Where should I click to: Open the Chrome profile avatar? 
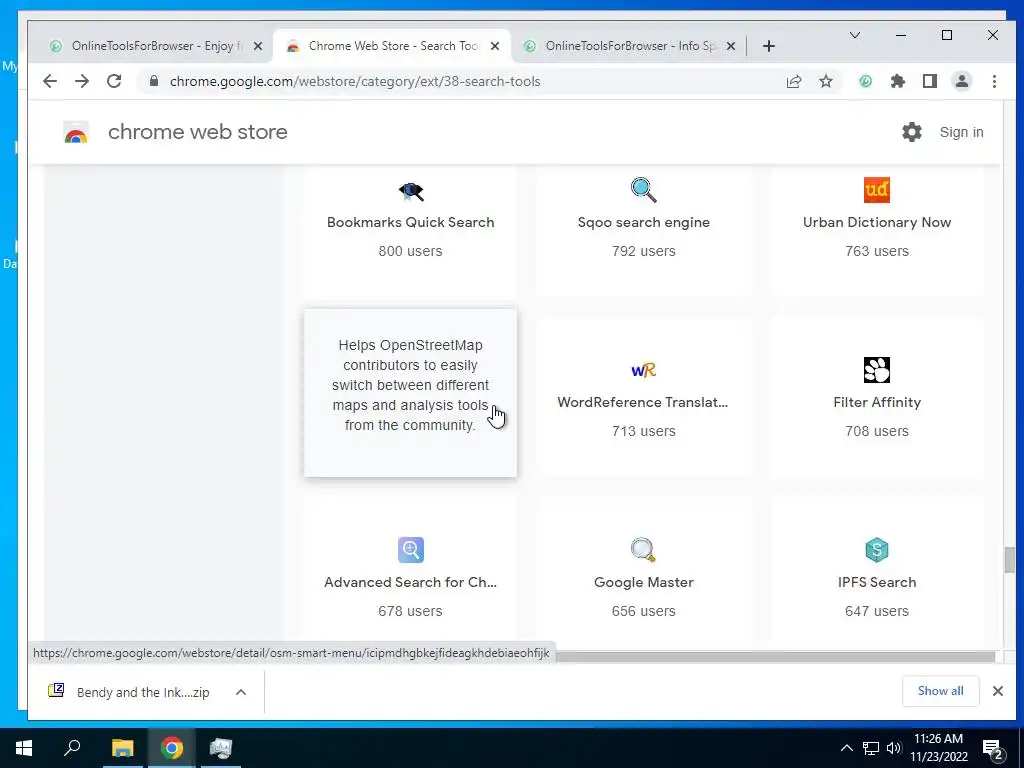962,81
